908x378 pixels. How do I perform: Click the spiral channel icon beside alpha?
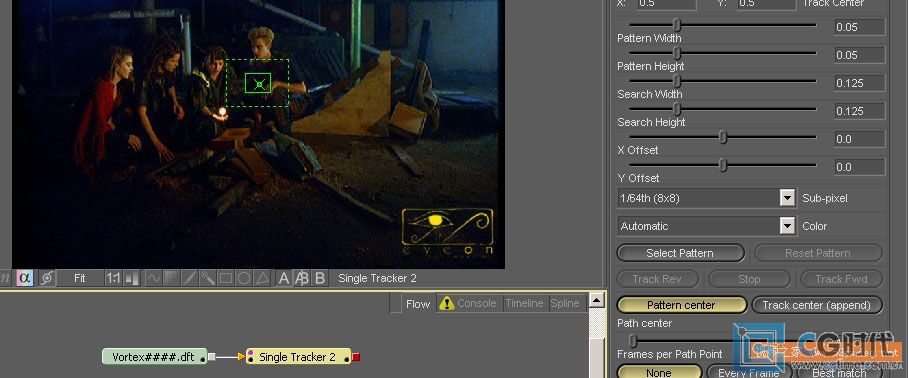click(x=47, y=278)
